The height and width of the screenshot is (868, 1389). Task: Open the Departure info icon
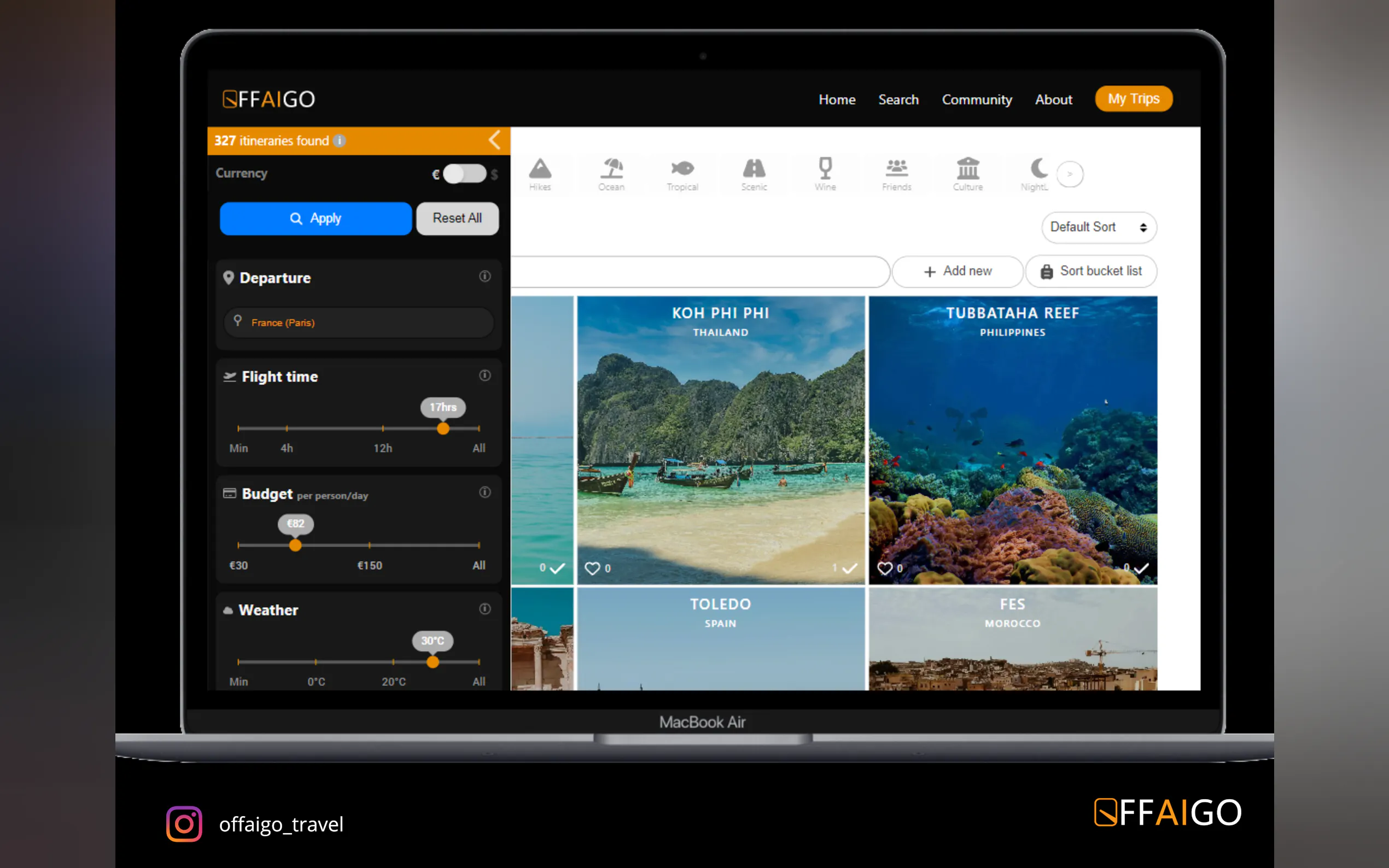pos(485,277)
